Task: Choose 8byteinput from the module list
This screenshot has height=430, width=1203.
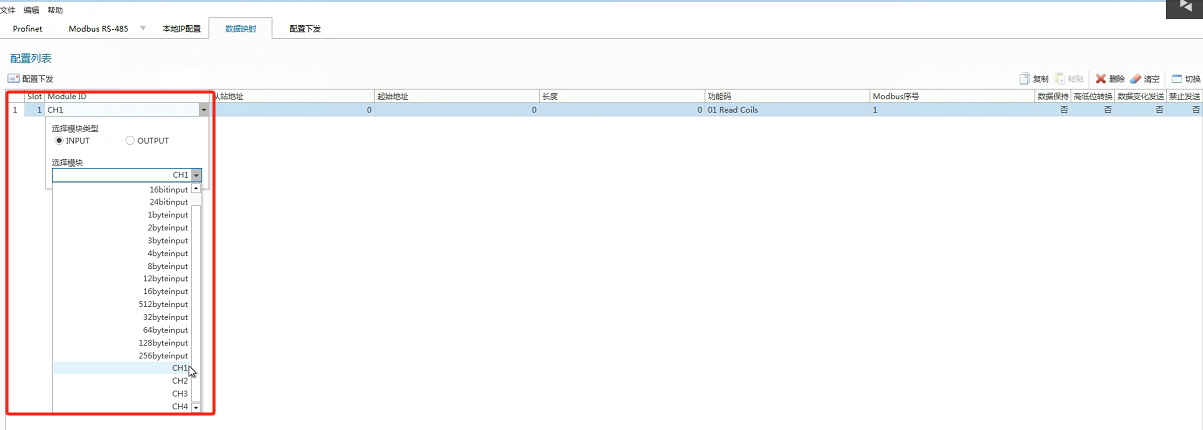Action: [x=122, y=266]
